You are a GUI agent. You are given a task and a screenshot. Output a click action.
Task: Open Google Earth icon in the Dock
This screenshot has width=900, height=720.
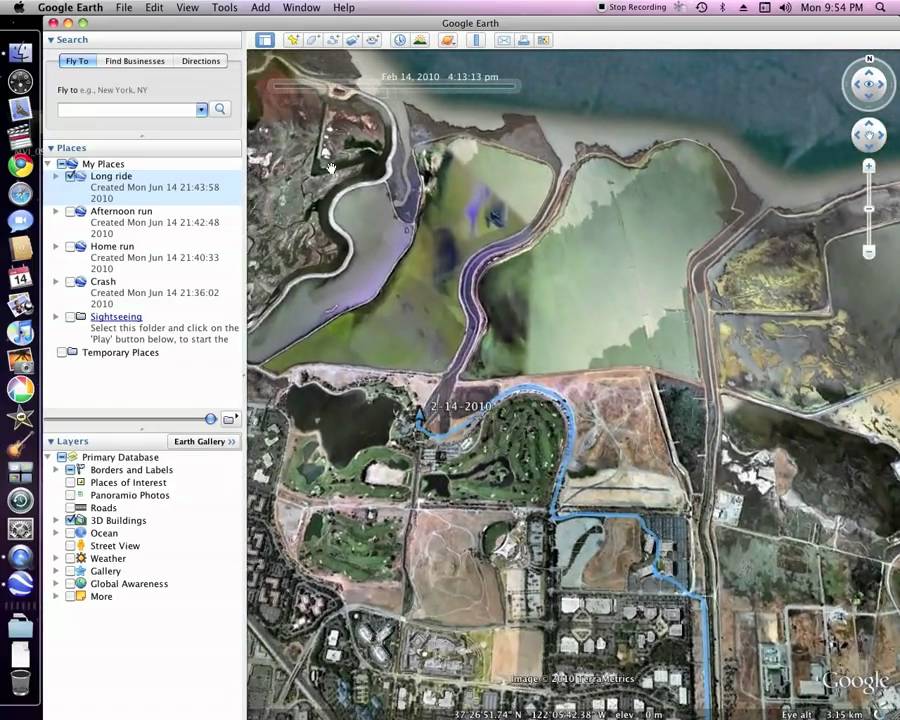pos(21,584)
